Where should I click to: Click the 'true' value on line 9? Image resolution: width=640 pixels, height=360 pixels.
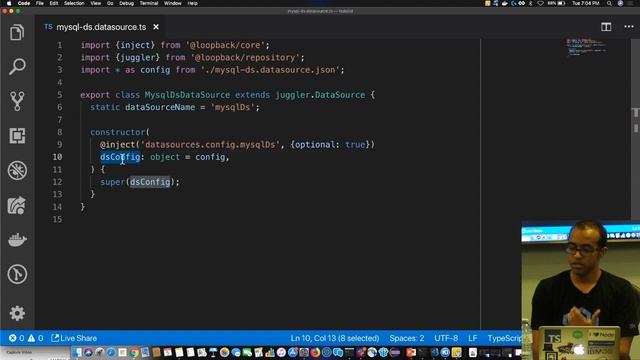355,145
